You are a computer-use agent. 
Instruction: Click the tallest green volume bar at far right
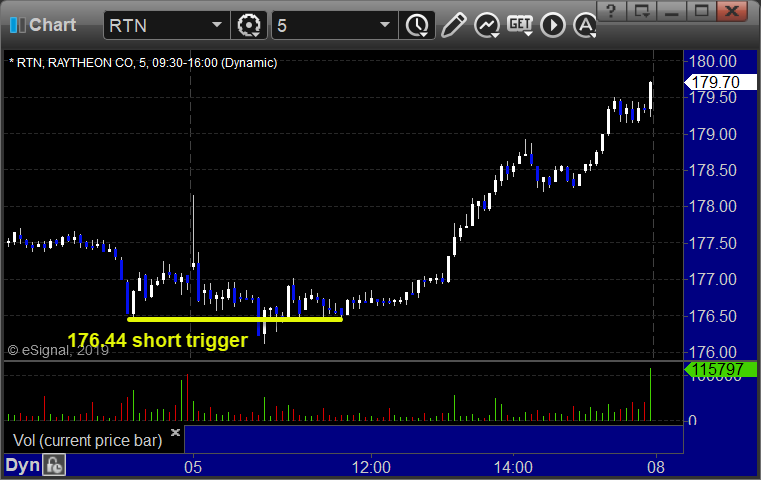pyautogui.click(x=650, y=394)
